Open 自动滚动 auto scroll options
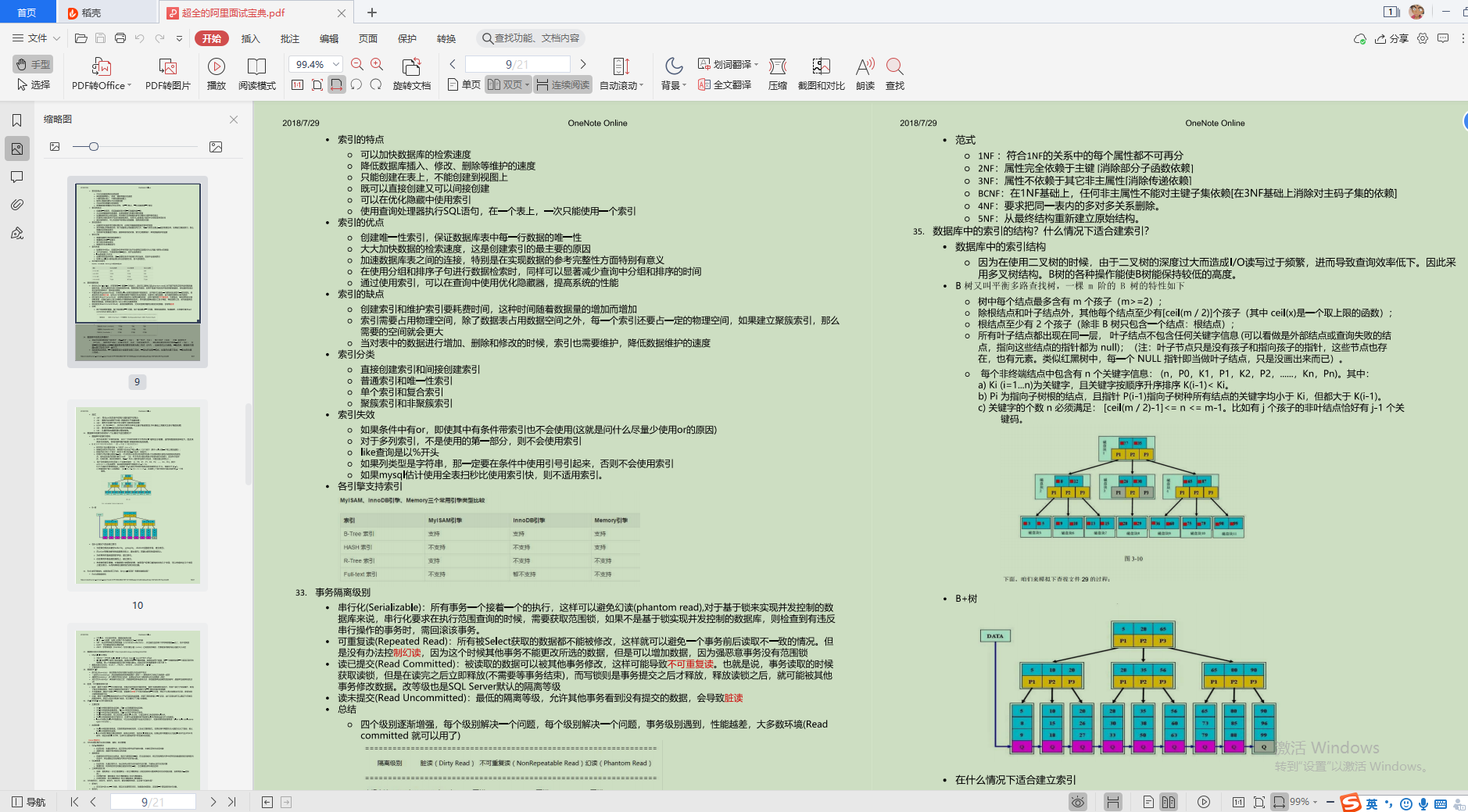Screen dimensions: 1468x812 pos(621,74)
